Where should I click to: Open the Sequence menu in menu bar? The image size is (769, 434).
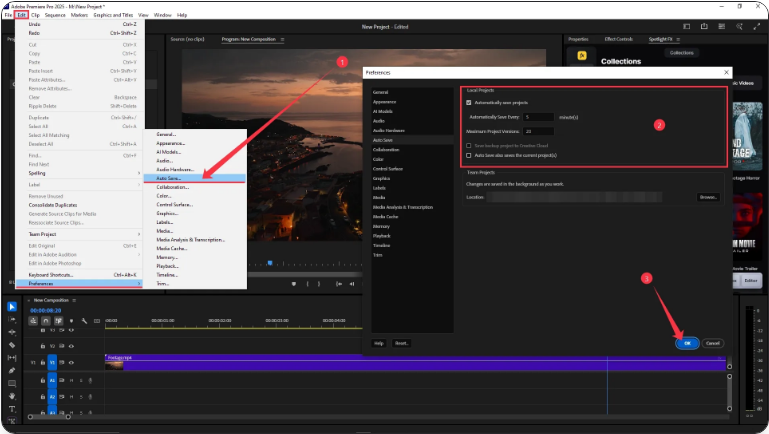pos(55,16)
